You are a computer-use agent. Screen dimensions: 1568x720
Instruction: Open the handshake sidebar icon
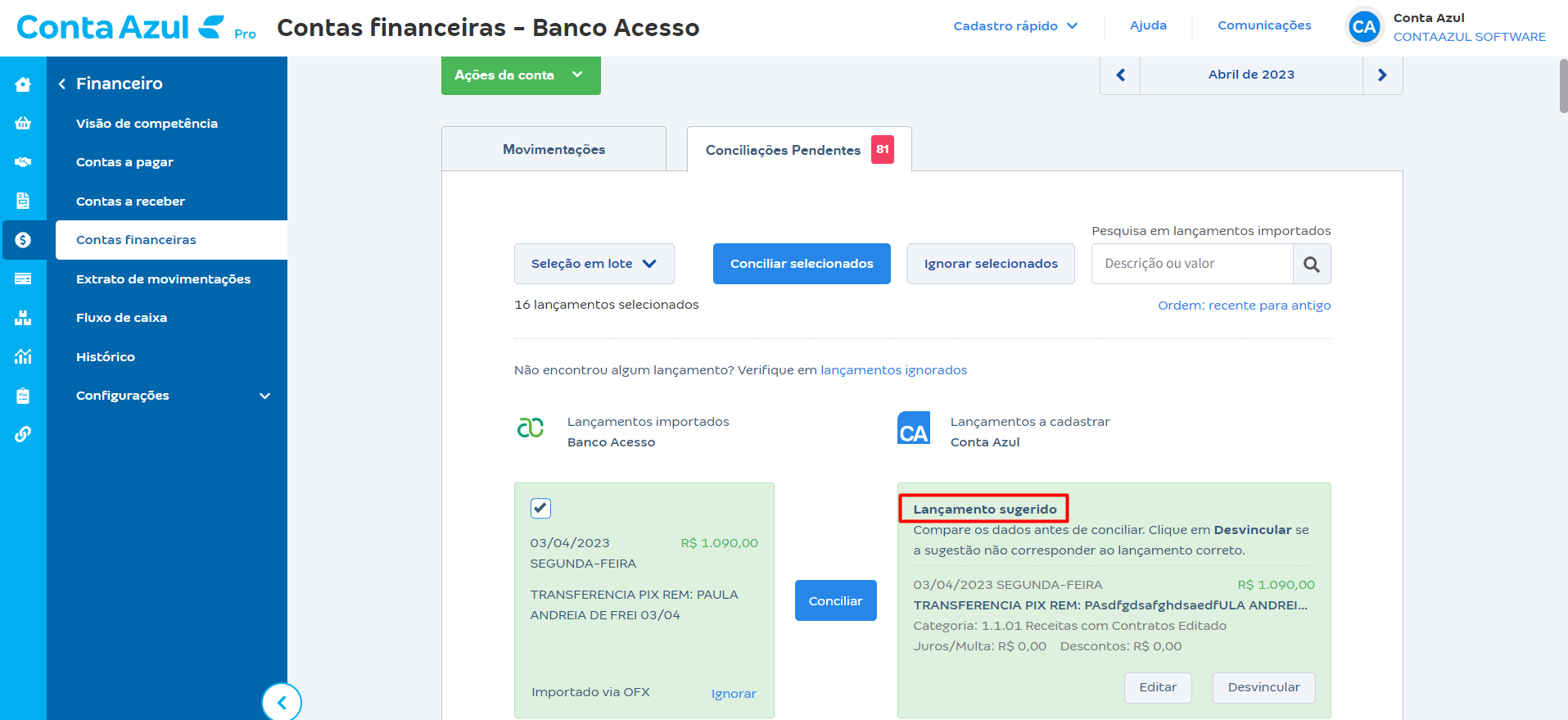pos(23,161)
